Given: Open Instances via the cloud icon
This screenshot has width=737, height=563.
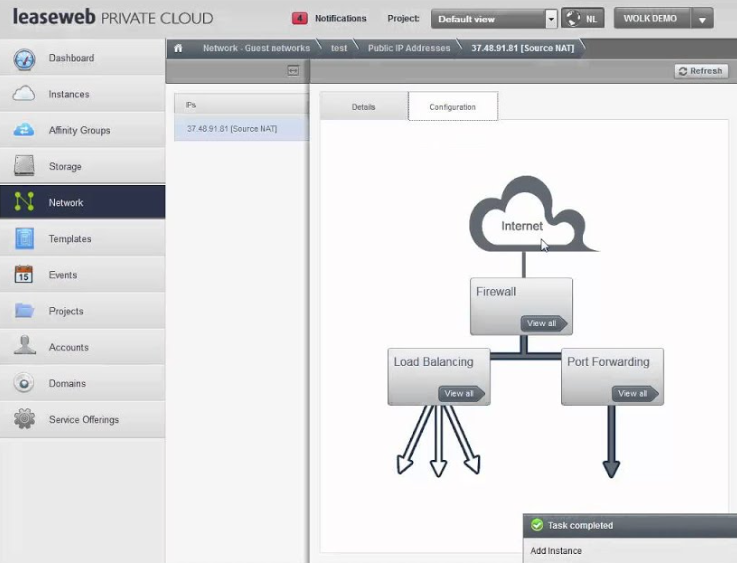Looking at the screenshot, I should pyautogui.click(x=24, y=95).
